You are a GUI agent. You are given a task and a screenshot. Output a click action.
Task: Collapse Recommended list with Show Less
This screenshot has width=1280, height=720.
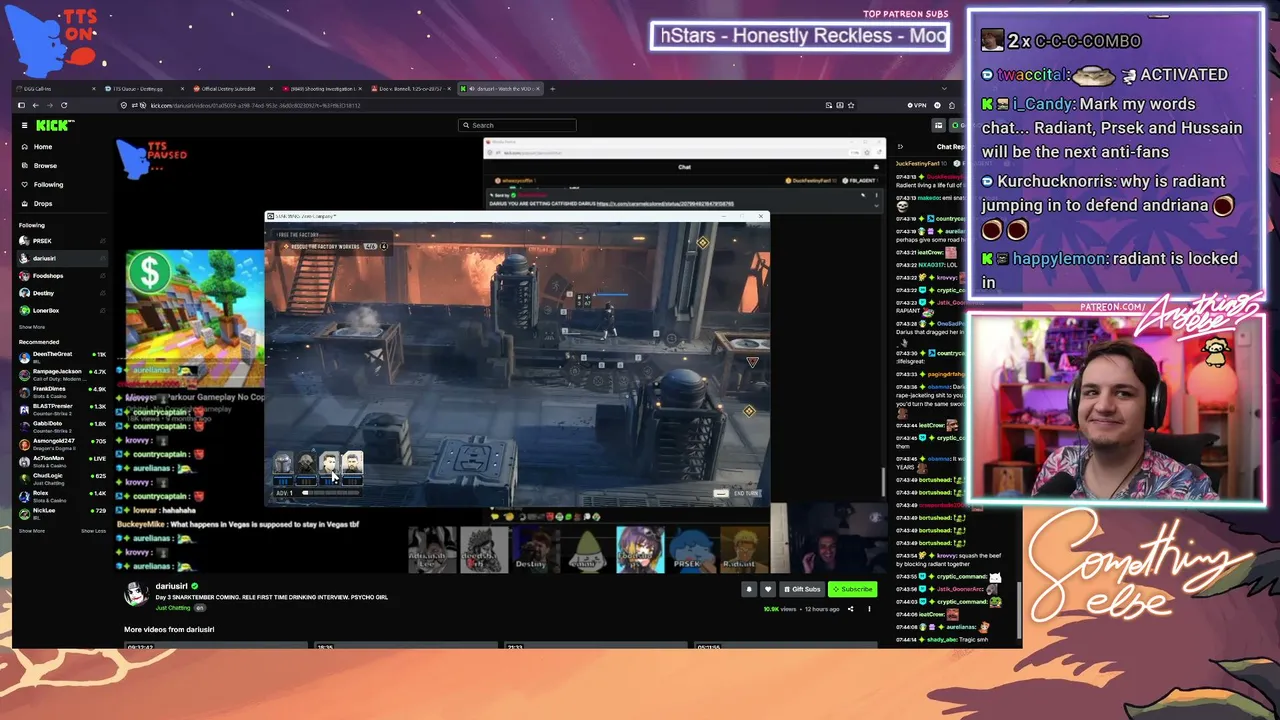[93, 531]
